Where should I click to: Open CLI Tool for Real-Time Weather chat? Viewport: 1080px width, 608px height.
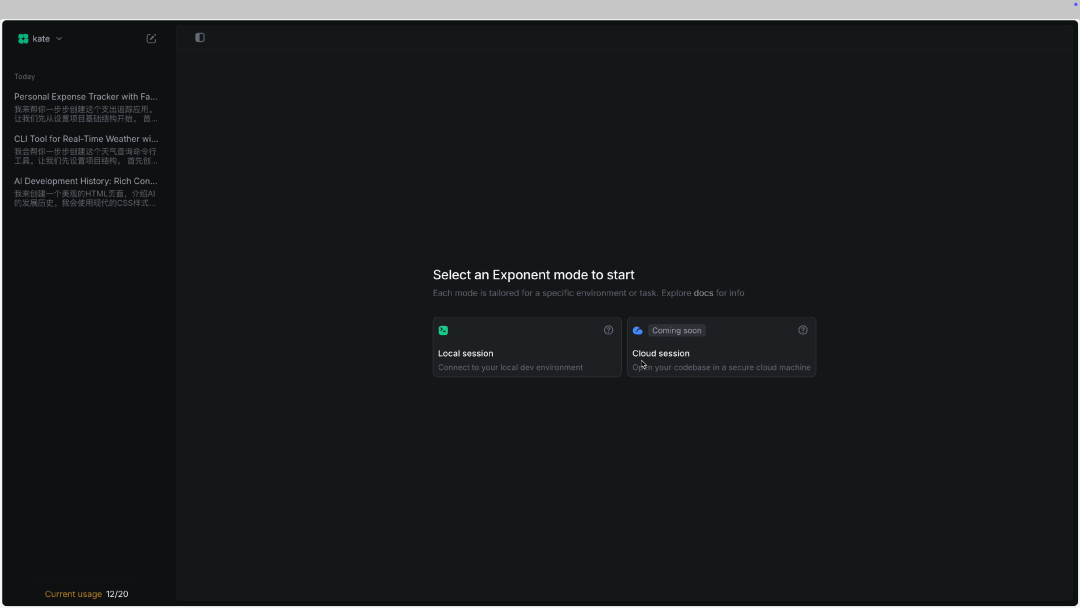[x=86, y=149]
